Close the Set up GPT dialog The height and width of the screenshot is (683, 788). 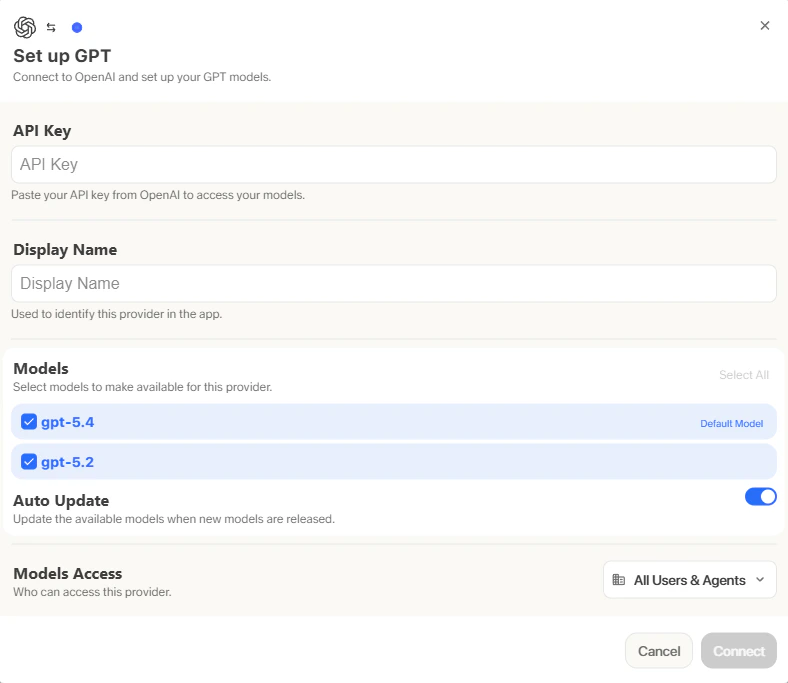[764, 26]
